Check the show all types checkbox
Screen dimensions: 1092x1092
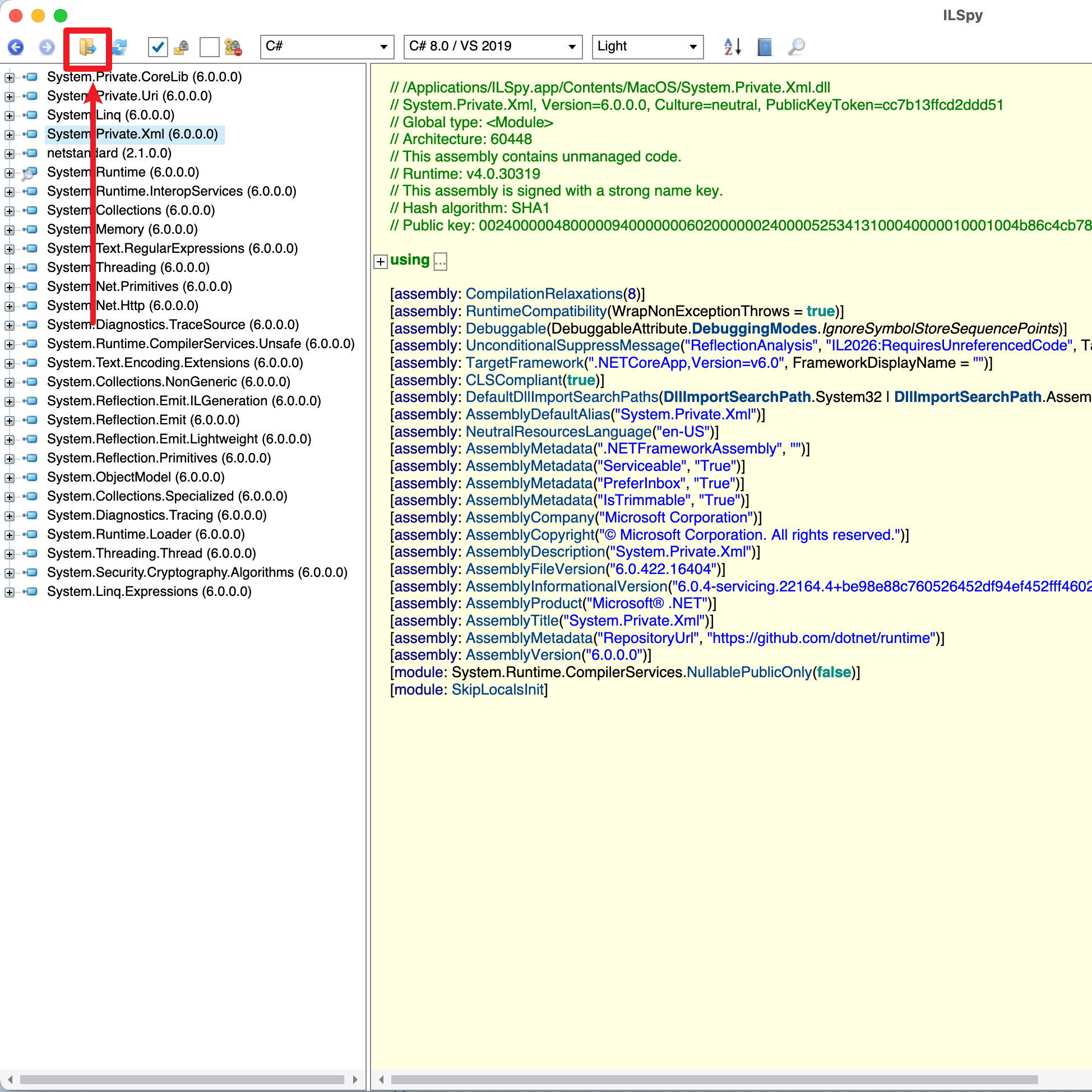pyautogui.click(x=209, y=47)
